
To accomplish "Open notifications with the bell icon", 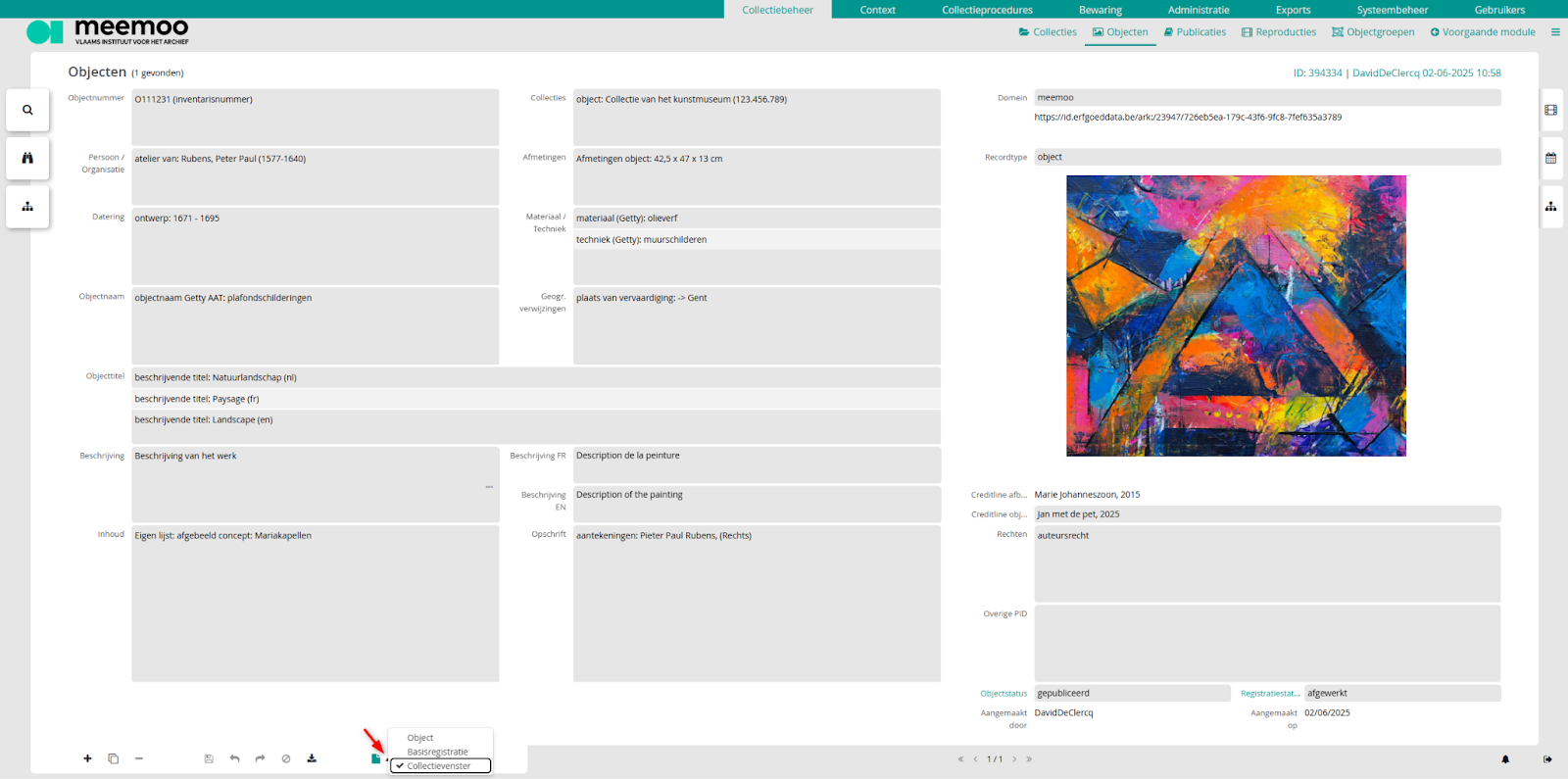I will point(1506,759).
